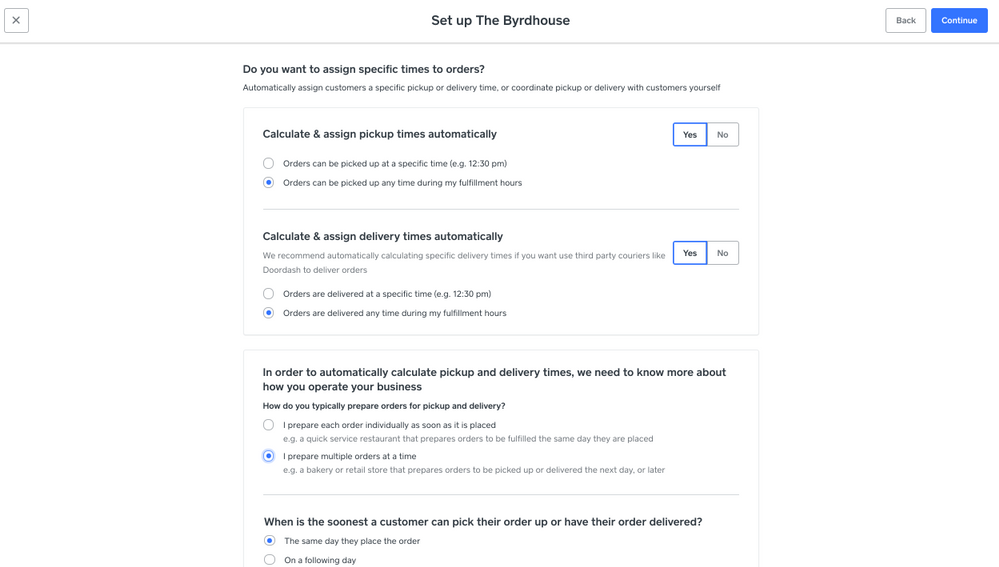Click 'Calculate & assign pickup times automatically' heading

[x=379, y=134]
